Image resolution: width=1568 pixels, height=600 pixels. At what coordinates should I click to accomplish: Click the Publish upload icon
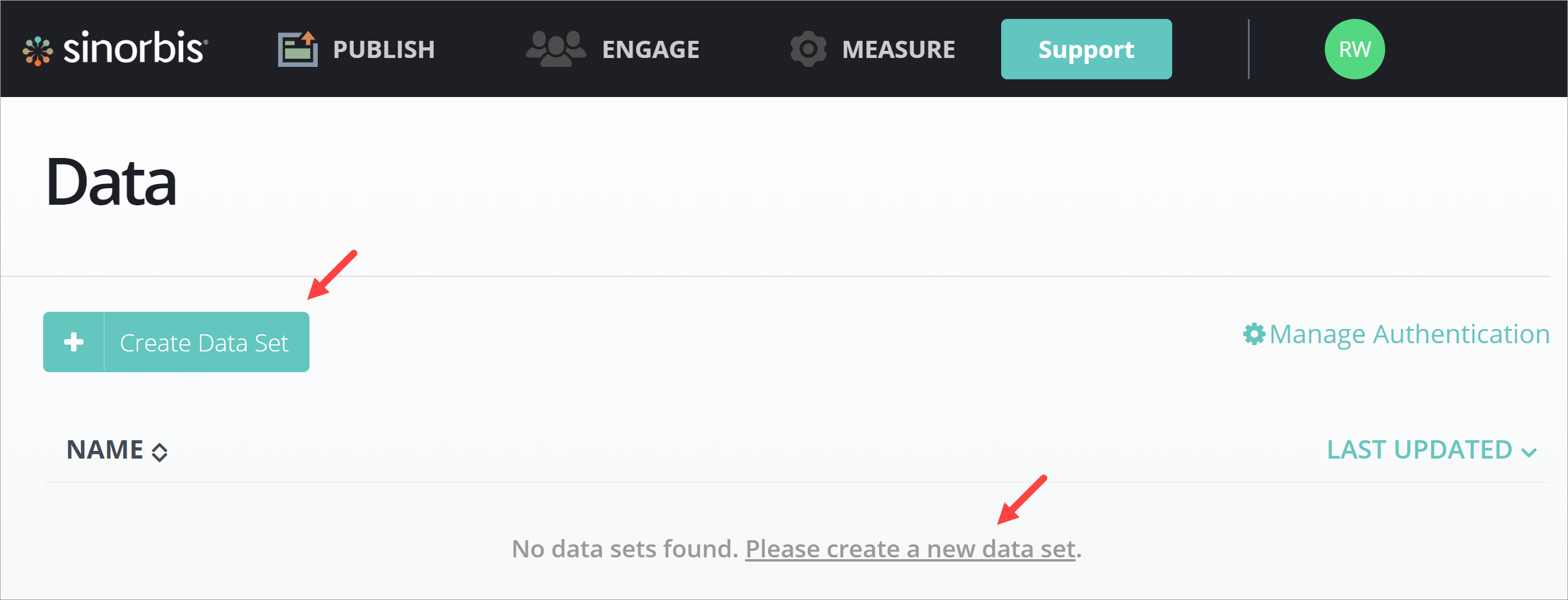tap(298, 49)
